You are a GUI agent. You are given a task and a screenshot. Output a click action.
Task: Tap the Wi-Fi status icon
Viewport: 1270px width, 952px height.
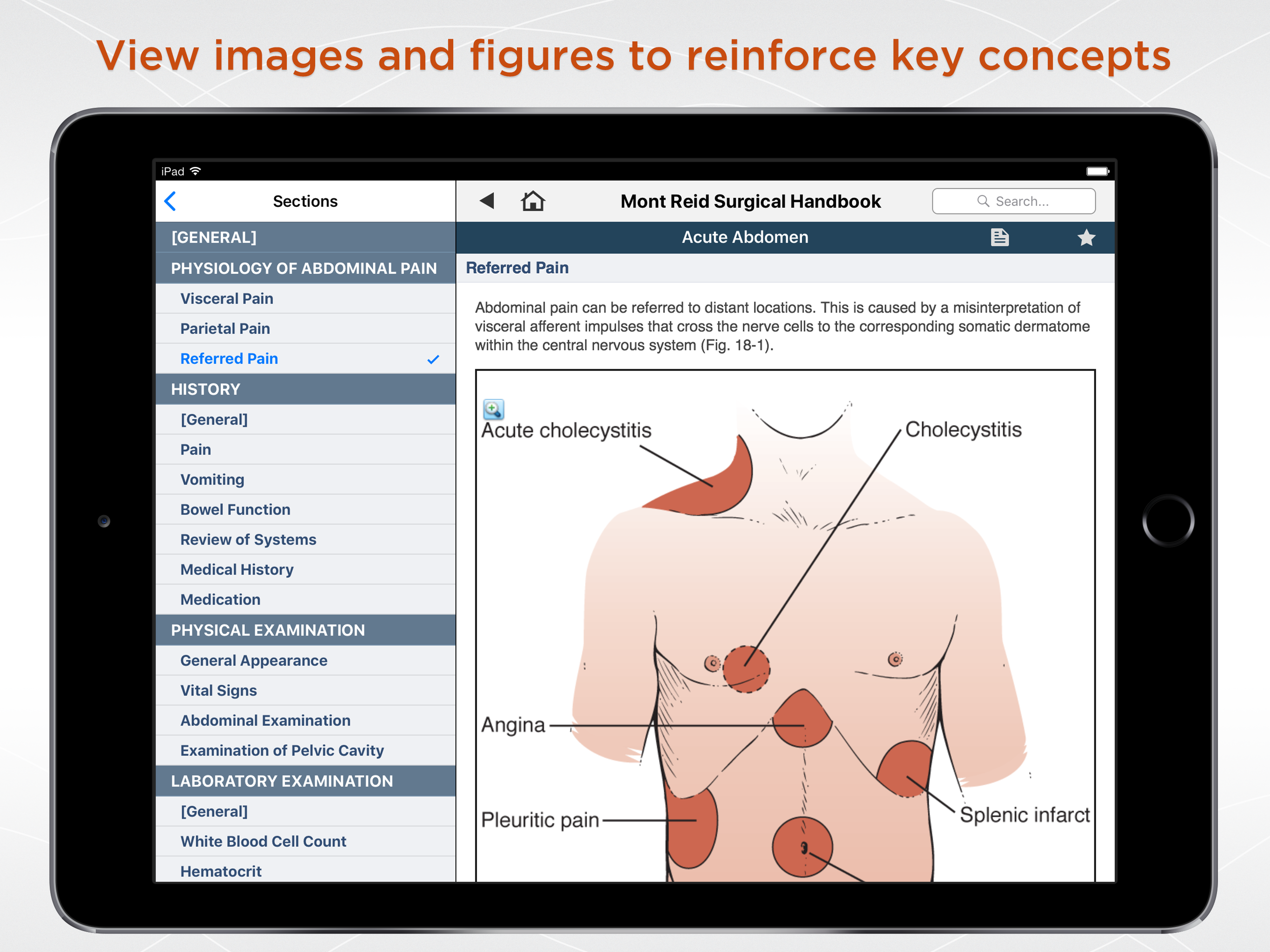tap(195, 171)
